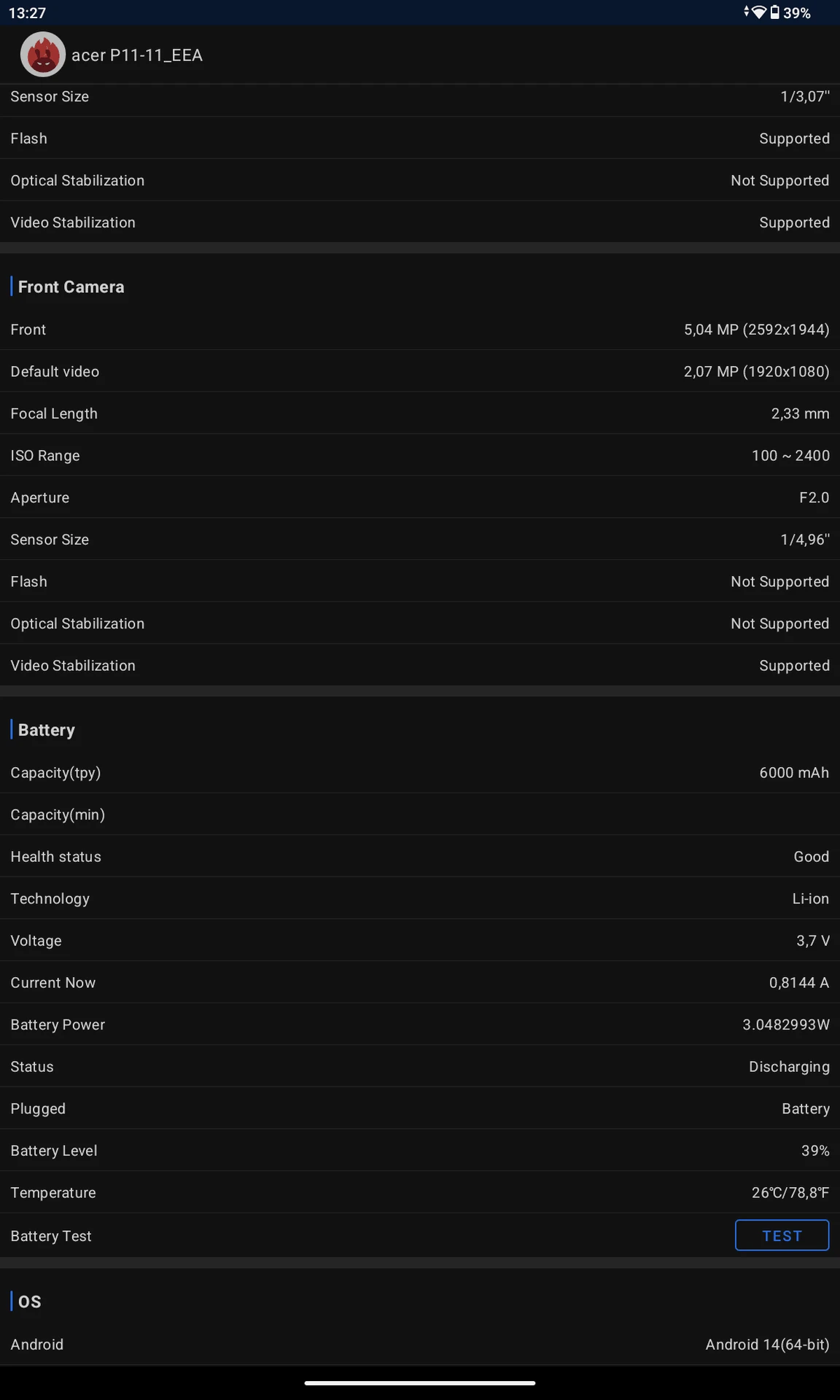Image resolution: width=840 pixels, height=1400 pixels.
Task: Click the battery TEST button
Action: (782, 1235)
